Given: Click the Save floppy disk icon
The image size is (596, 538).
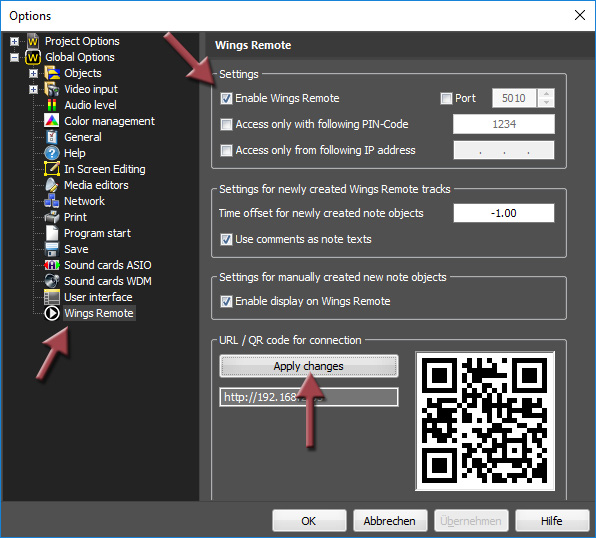Looking at the screenshot, I should point(52,249).
